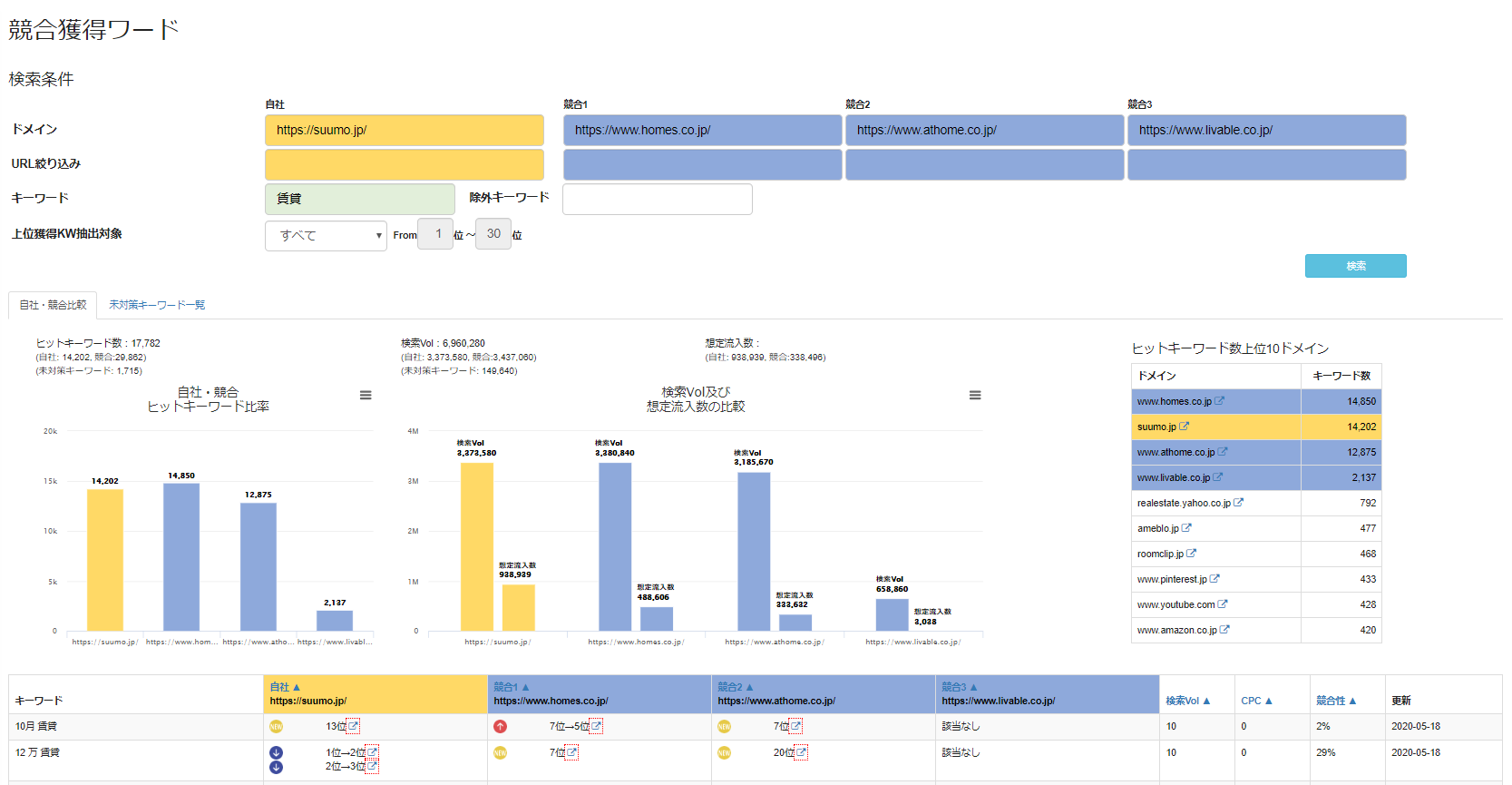The height and width of the screenshot is (785, 1512).
Task: Click the blue homes bar labeled 14,850
Action: coord(181,557)
